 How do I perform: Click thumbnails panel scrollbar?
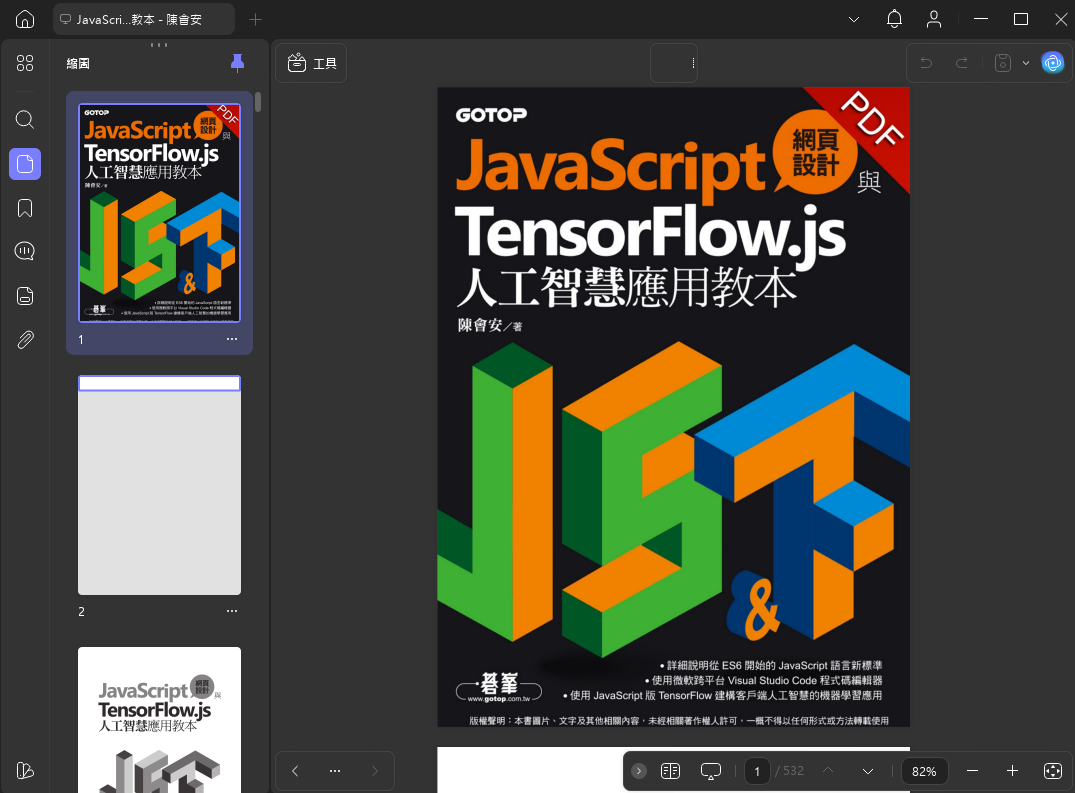point(258,101)
